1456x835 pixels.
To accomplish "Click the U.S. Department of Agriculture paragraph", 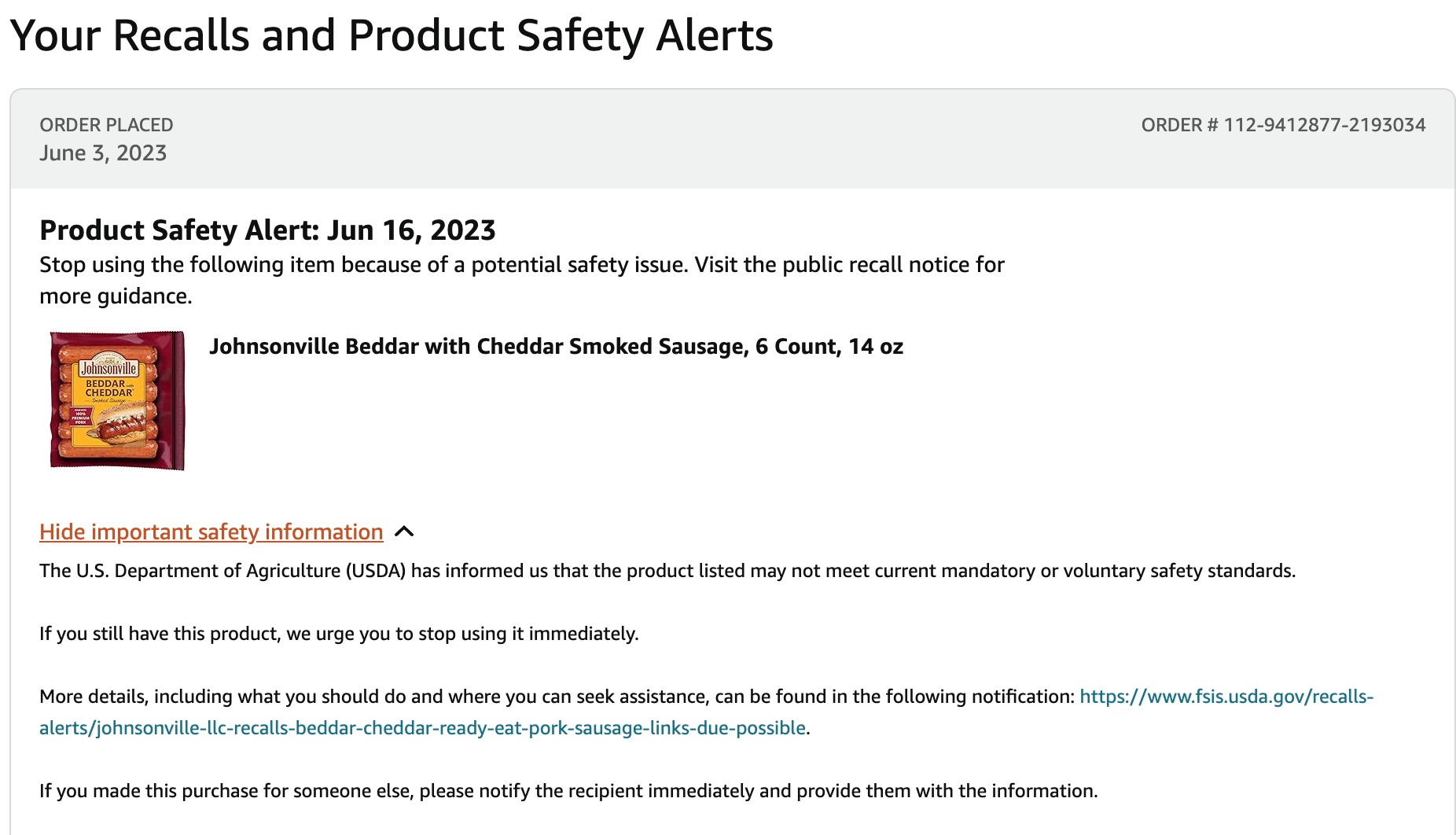I will pyautogui.click(x=667, y=571).
